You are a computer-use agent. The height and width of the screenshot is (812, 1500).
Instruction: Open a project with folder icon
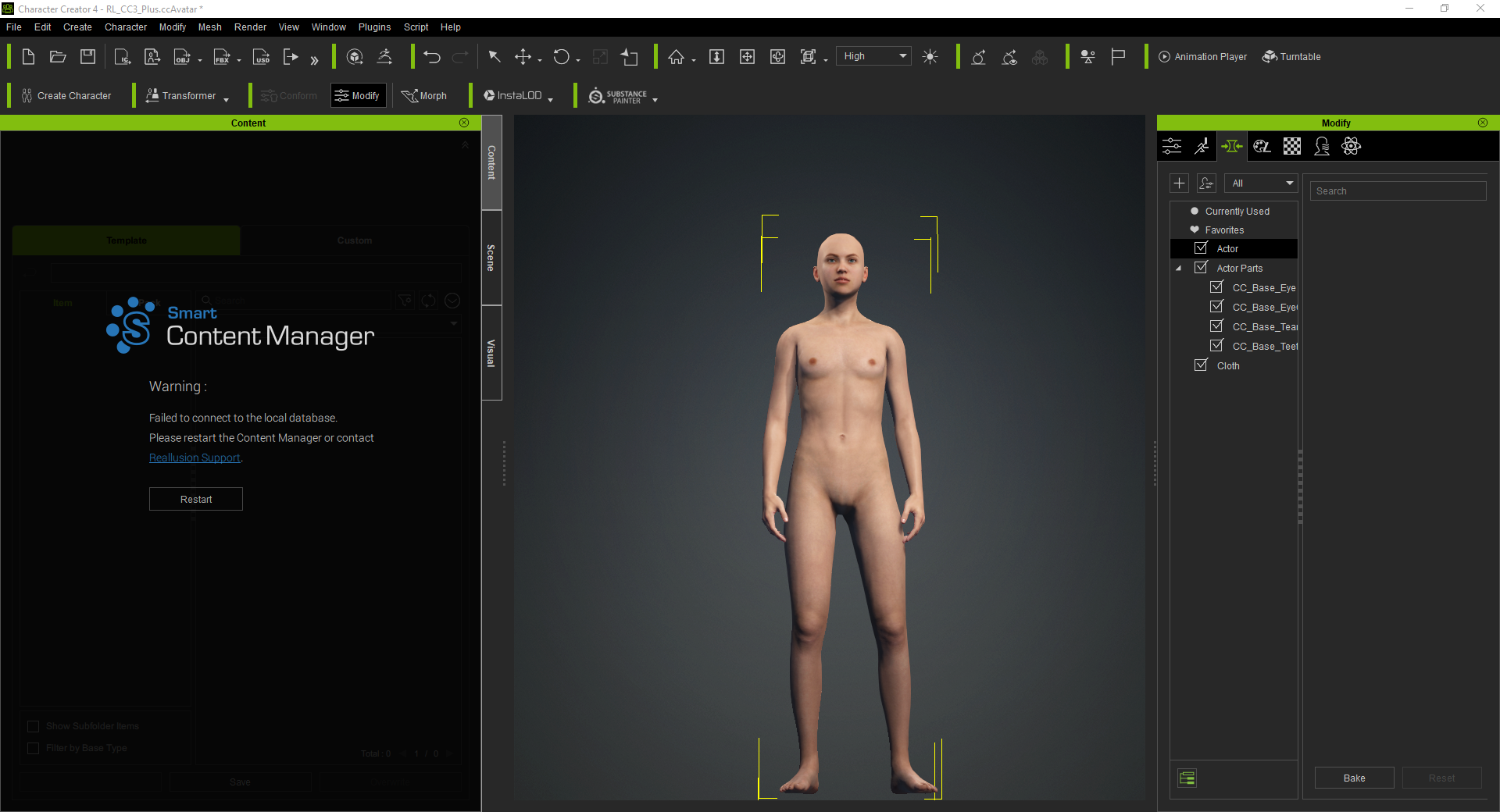[58, 57]
